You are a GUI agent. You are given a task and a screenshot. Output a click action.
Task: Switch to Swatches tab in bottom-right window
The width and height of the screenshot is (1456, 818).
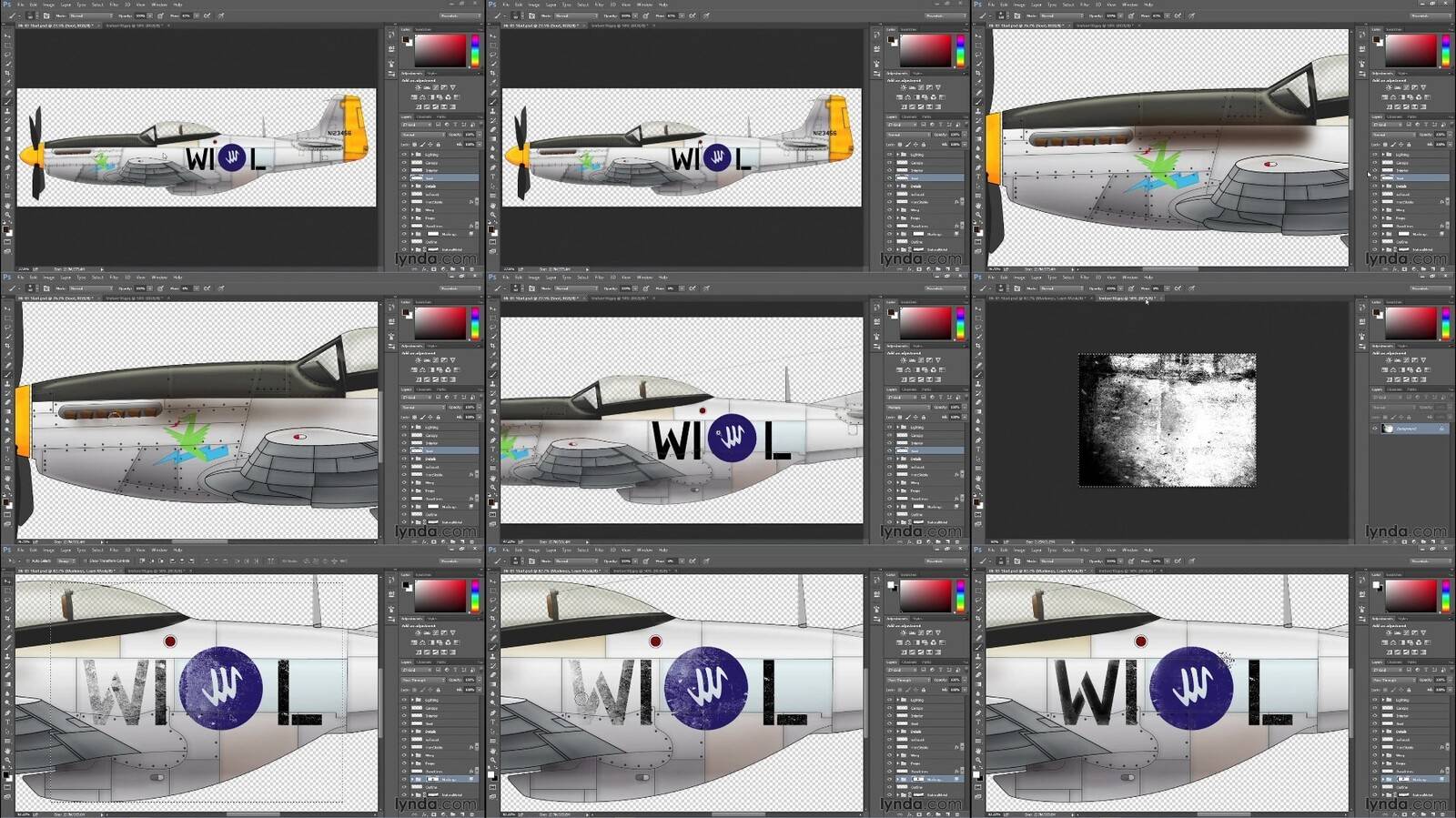point(1394,575)
